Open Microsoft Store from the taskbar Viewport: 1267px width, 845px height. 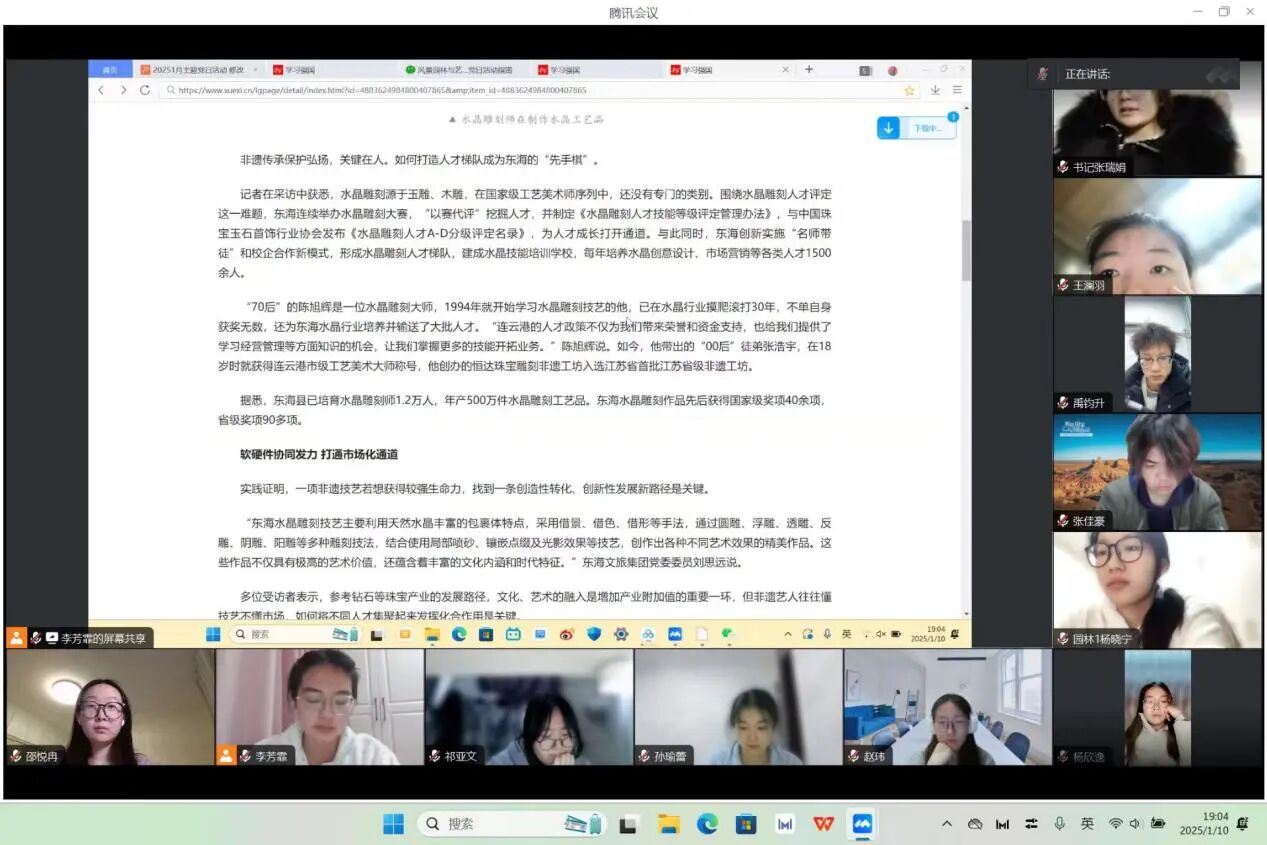point(746,824)
